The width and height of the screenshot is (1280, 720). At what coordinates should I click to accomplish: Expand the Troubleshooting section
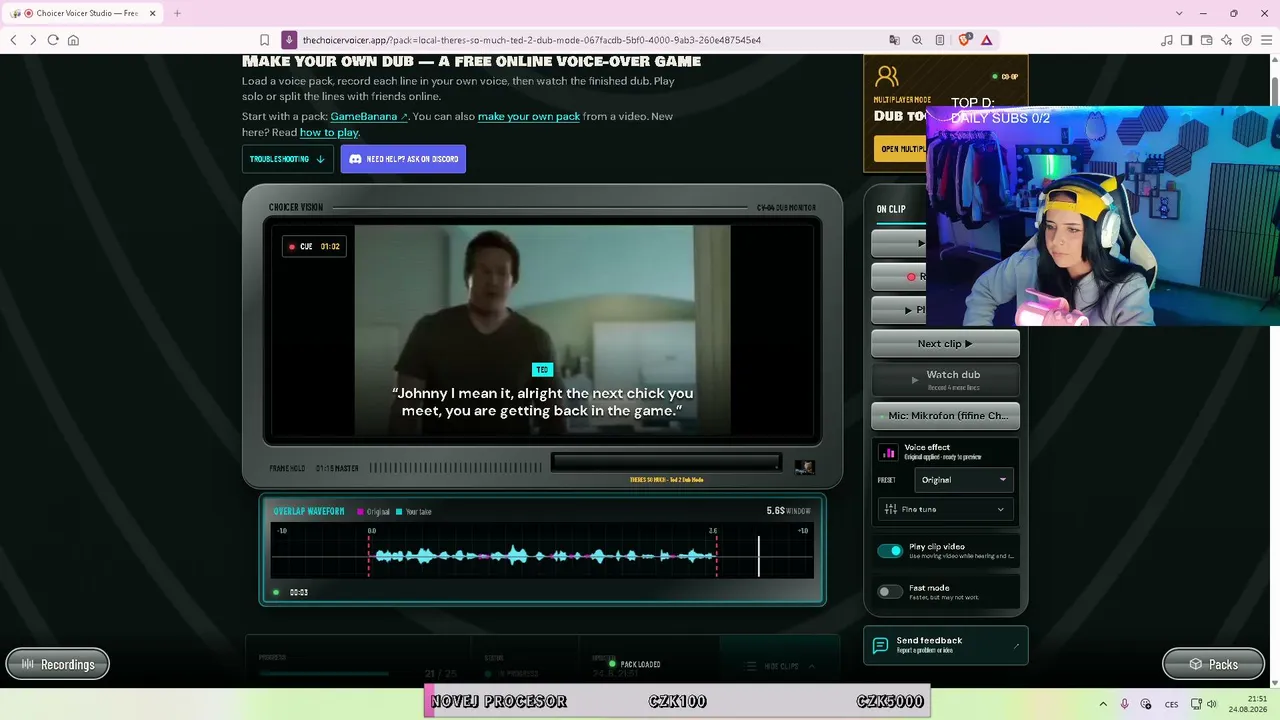tap(288, 159)
